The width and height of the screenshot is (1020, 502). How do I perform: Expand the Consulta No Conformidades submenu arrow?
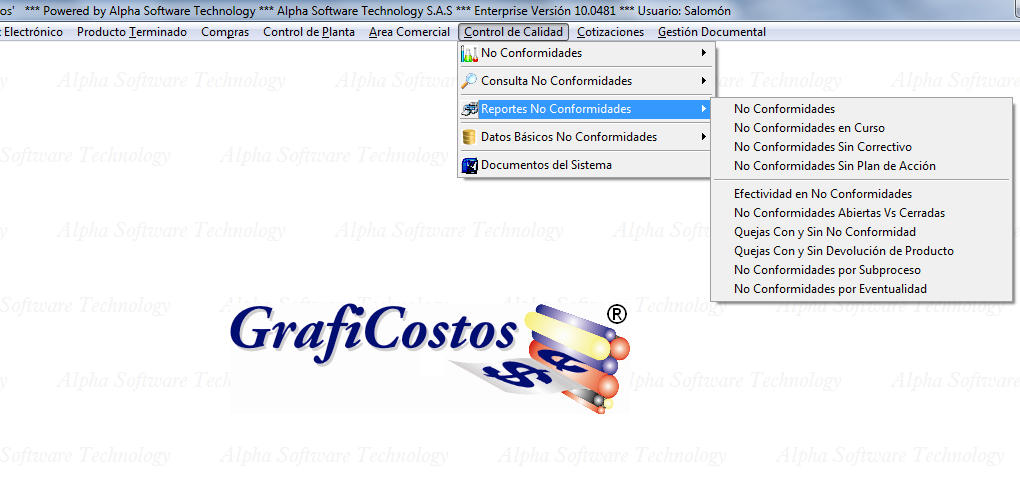704,81
